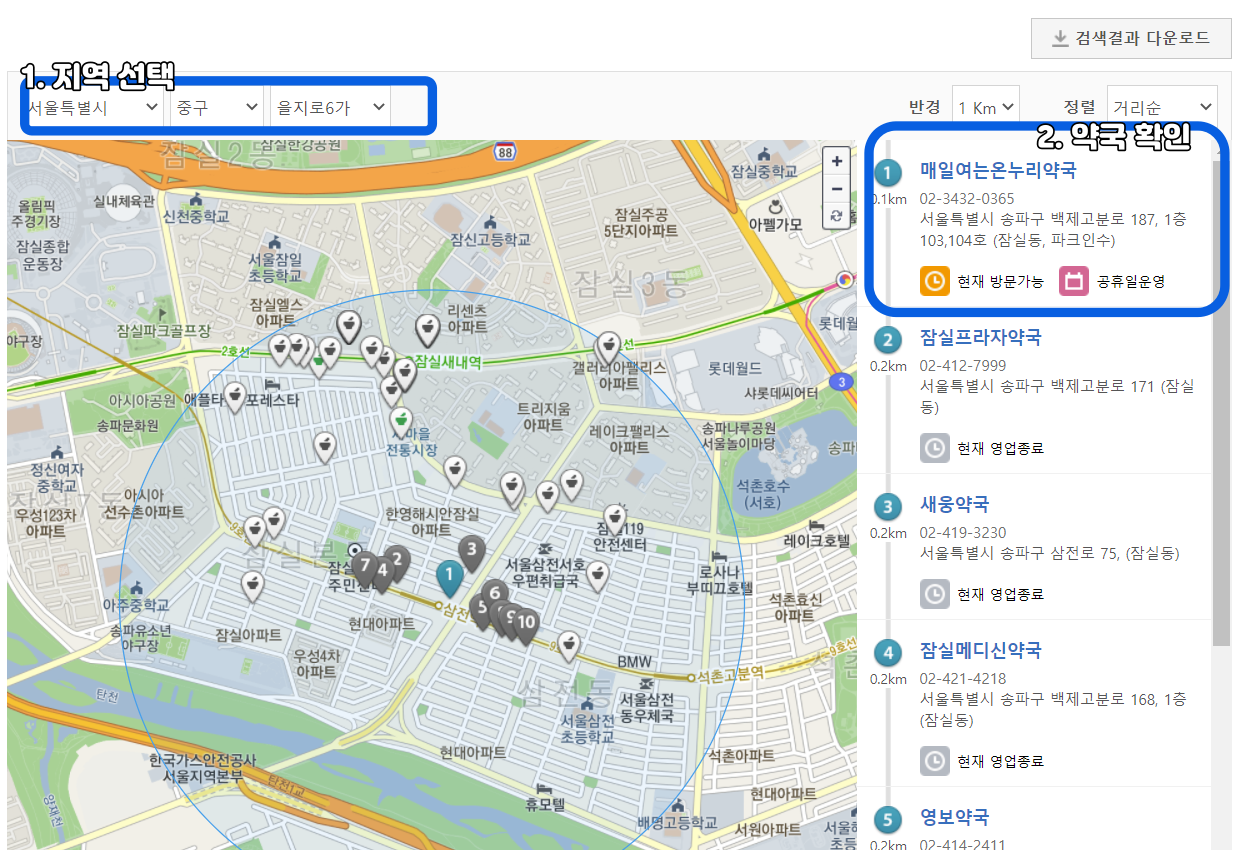Click pink 공휴일운영 calendar icon
Screen dimensions: 1241x850
point(1074,281)
